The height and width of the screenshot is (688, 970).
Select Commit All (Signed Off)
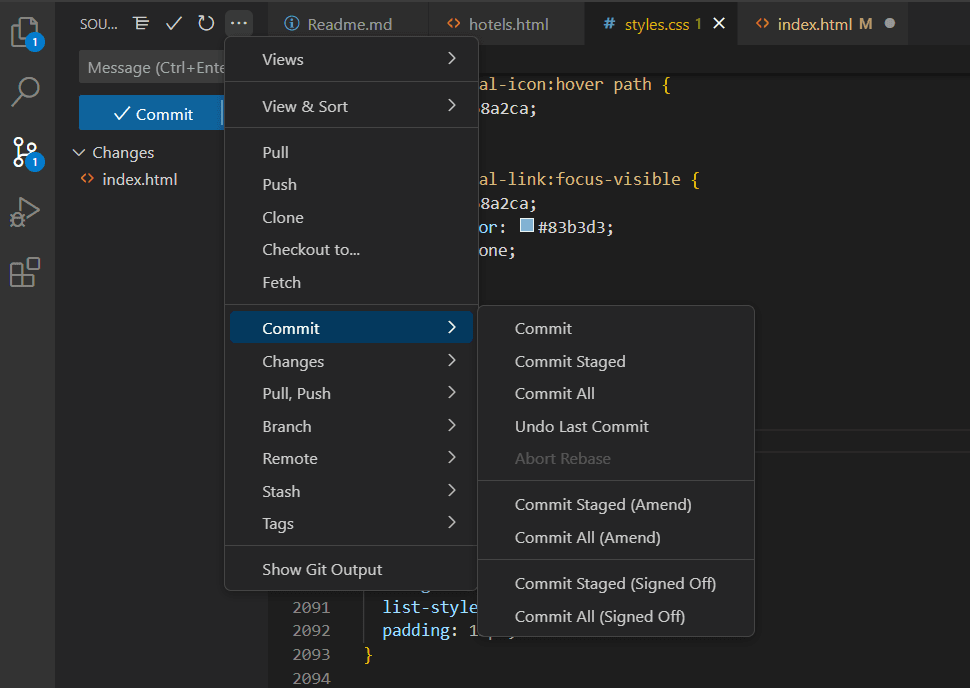(616, 616)
